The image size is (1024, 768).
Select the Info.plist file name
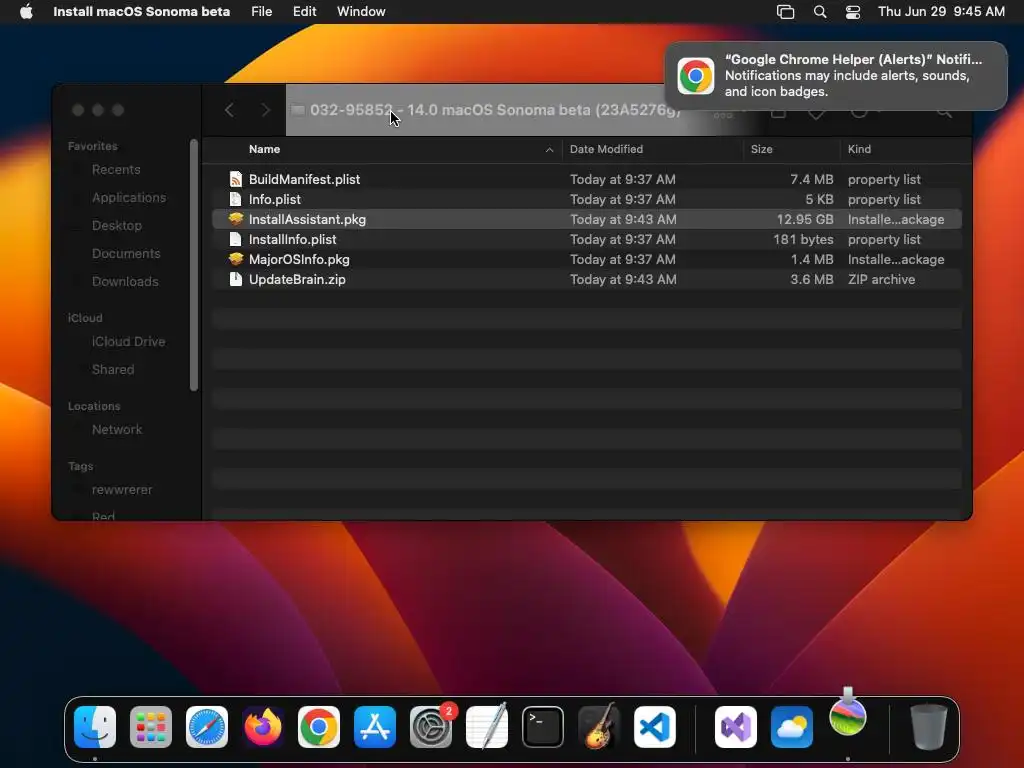275,199
